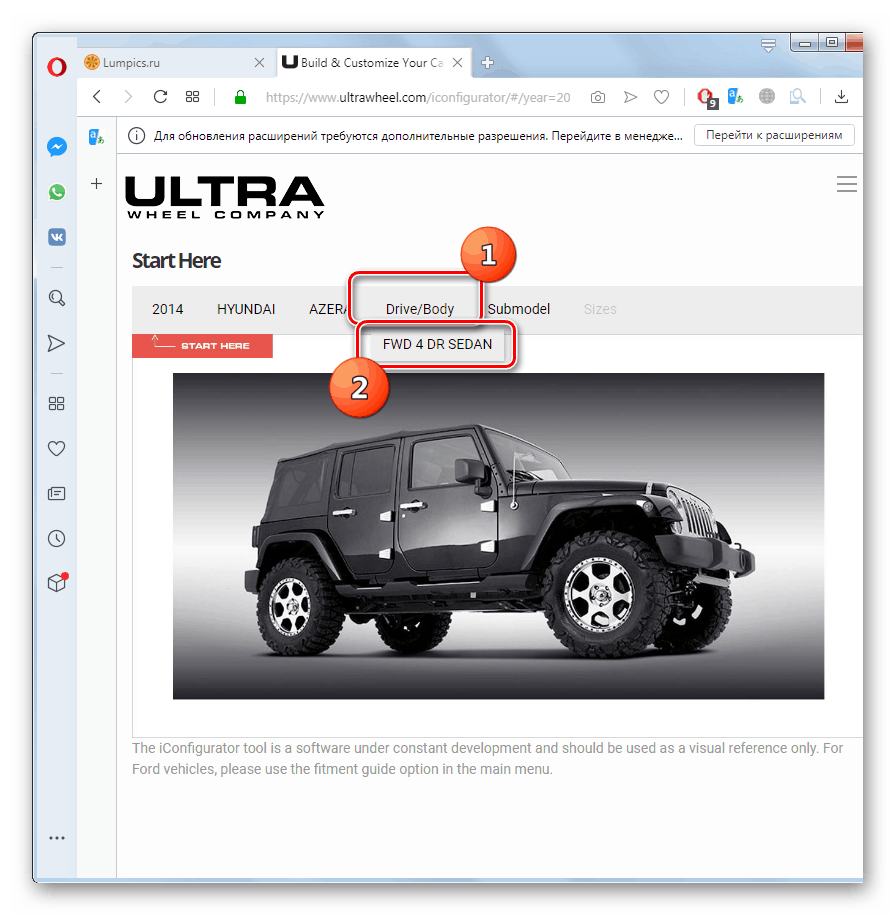The height and width of the screenshot is (916, 895).
Task: Click the heart icon to save the page
Action: click(x=661, y=97)
